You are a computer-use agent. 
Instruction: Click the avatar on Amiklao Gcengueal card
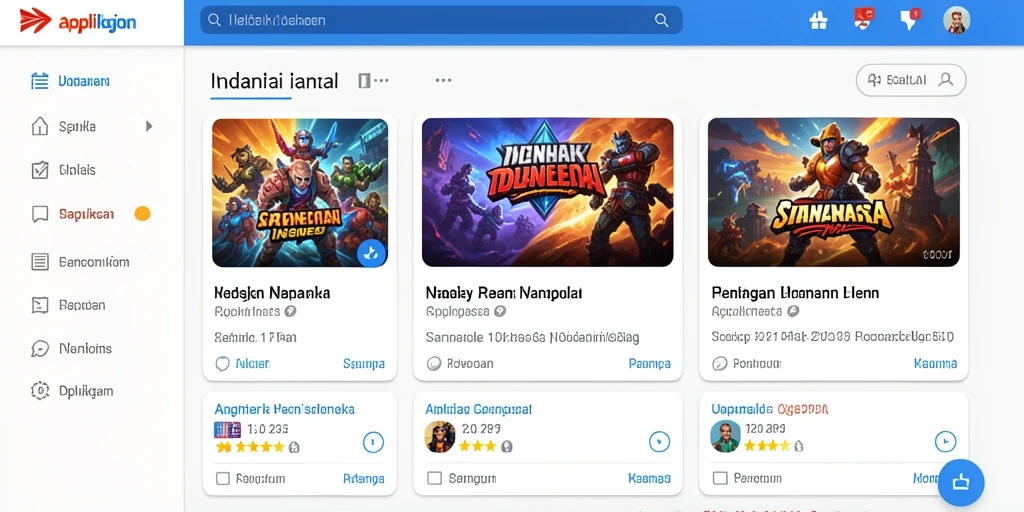pyautogui.click(x=440, y=437)
